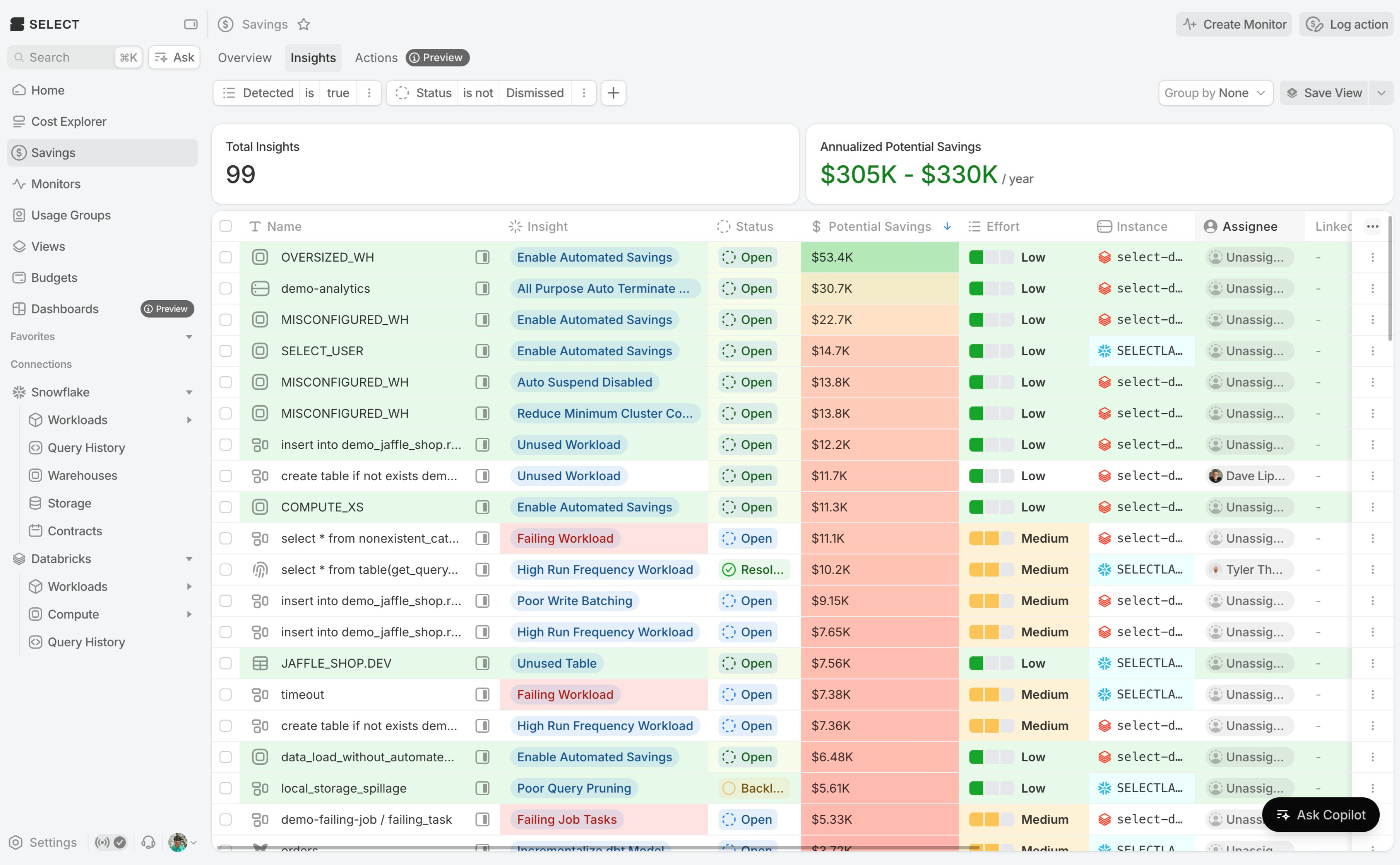The height and width of the screenshot is (865, 1400).
Task: Click the table columns ellipsis icon
Action: pyautogui.click(x=1372, y=227)
